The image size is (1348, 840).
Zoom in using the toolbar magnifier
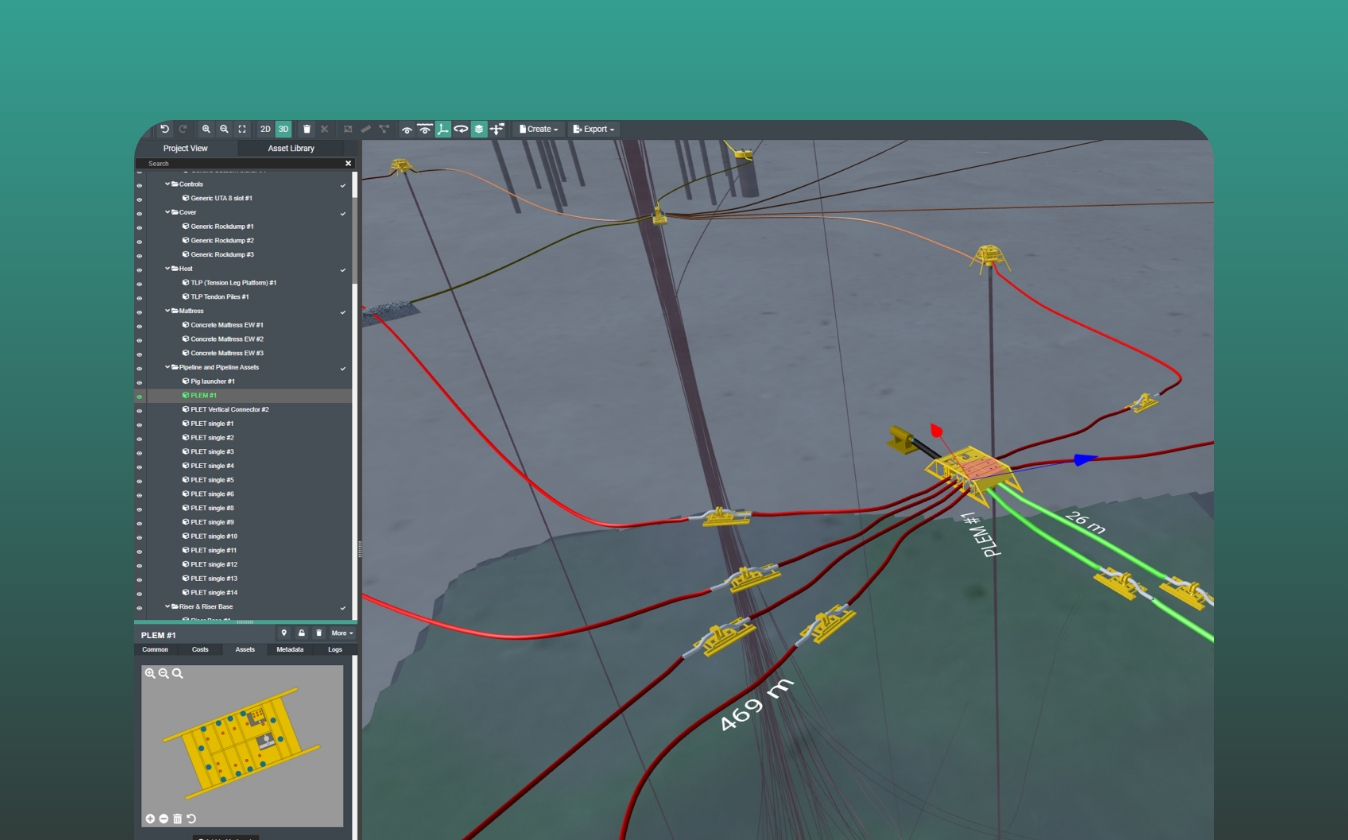[206, 129]
